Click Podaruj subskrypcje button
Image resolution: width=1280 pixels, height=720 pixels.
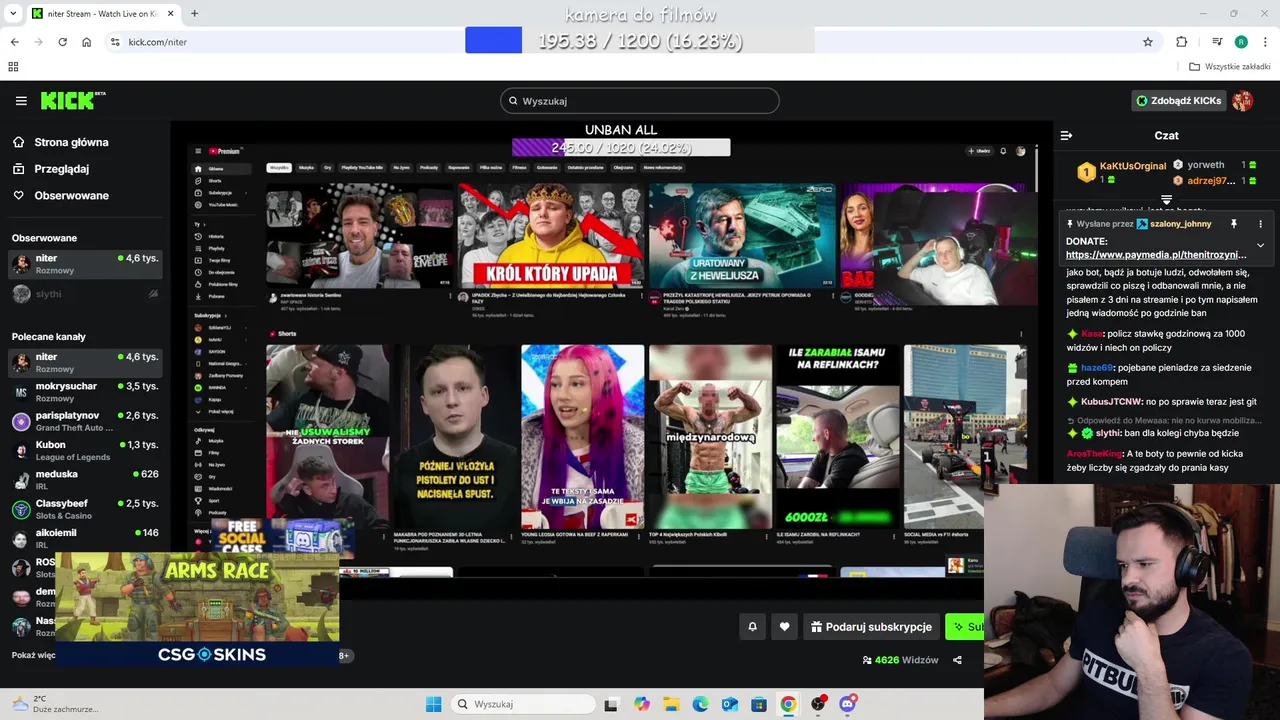tap(871, 627)
